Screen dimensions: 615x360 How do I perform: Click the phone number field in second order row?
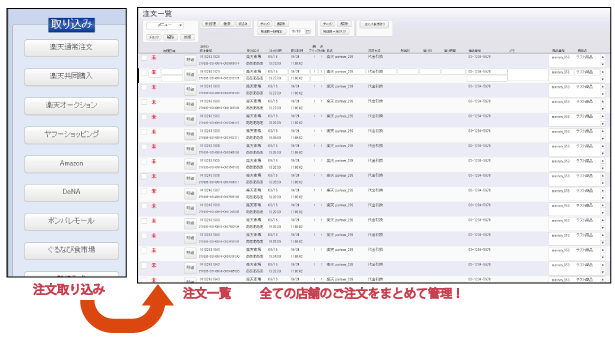[x=486, y=72]
